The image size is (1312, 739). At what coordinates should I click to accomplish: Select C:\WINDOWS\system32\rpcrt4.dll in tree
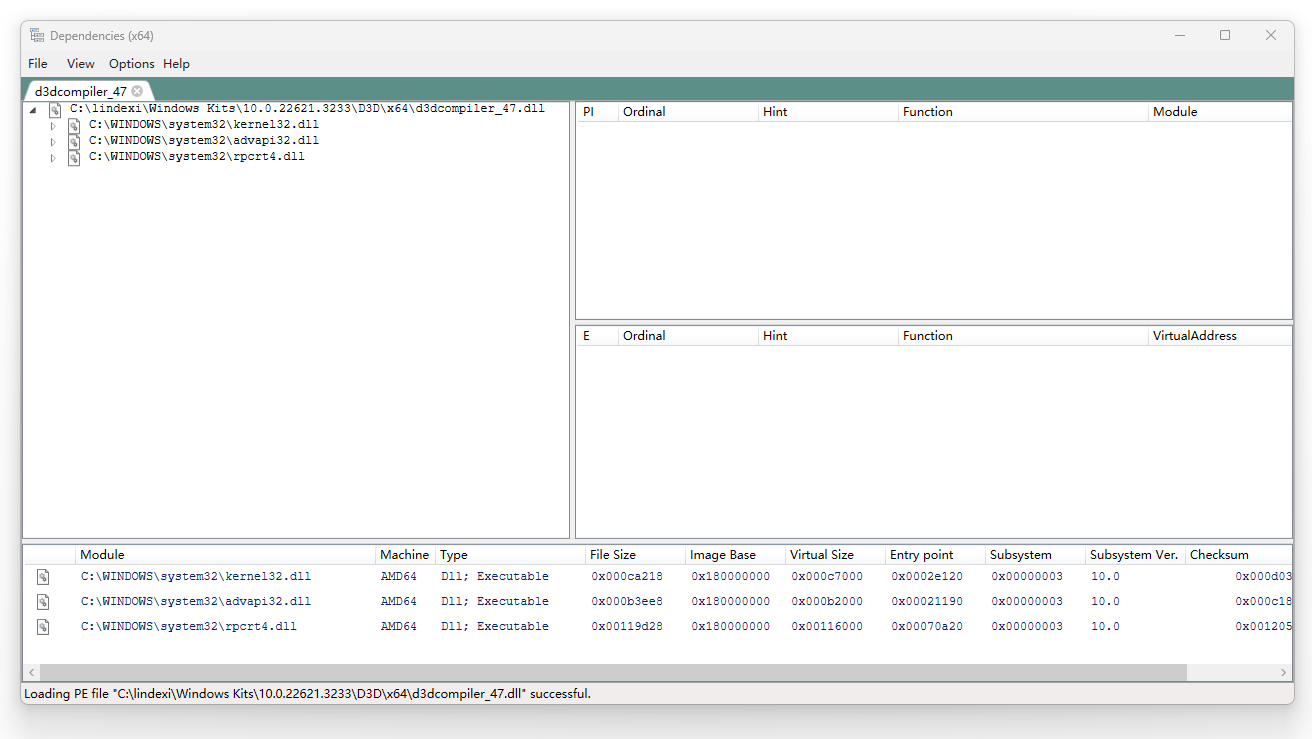(197, 157)
